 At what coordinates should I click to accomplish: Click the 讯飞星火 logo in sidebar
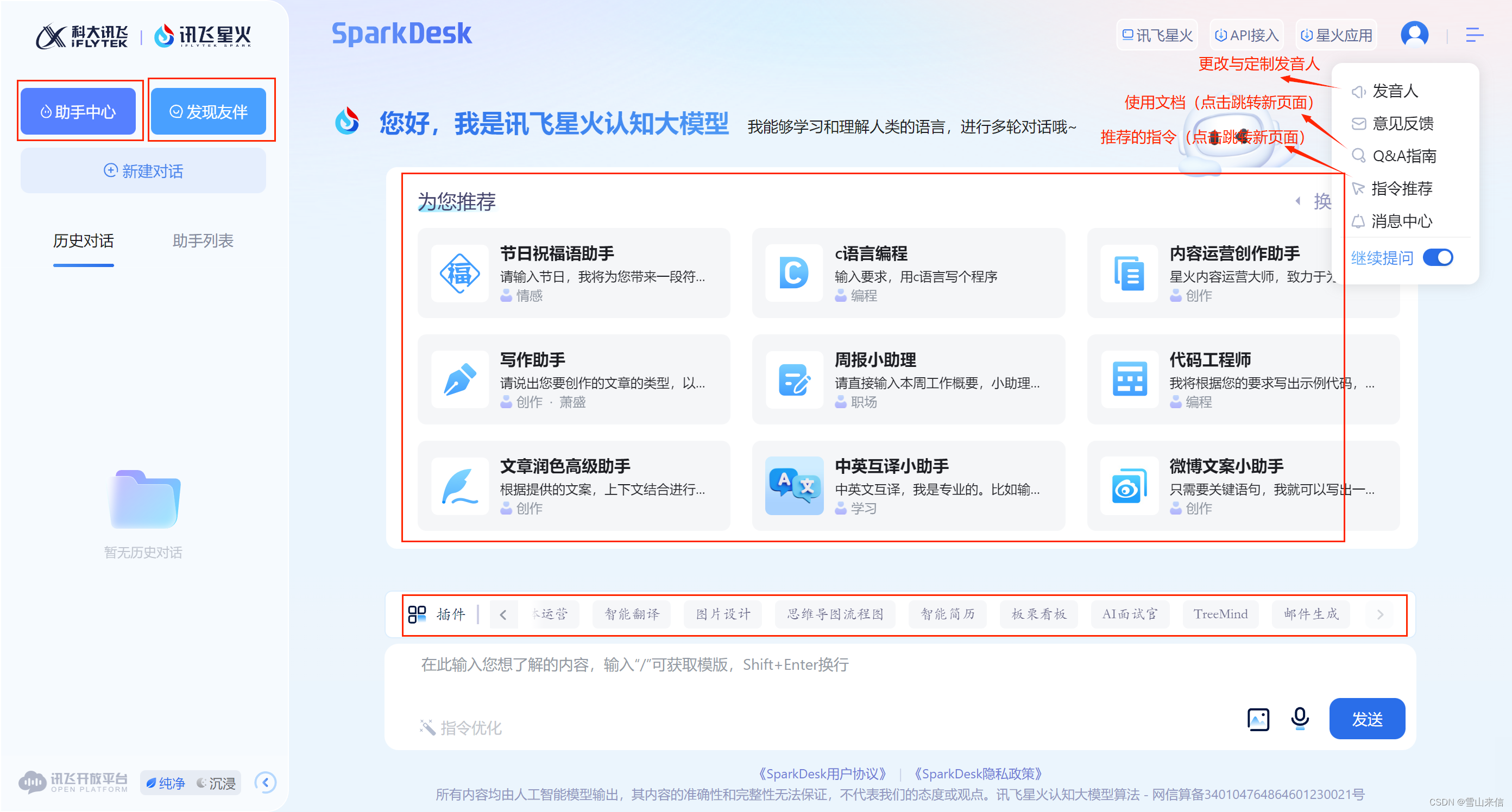[203, 36]
